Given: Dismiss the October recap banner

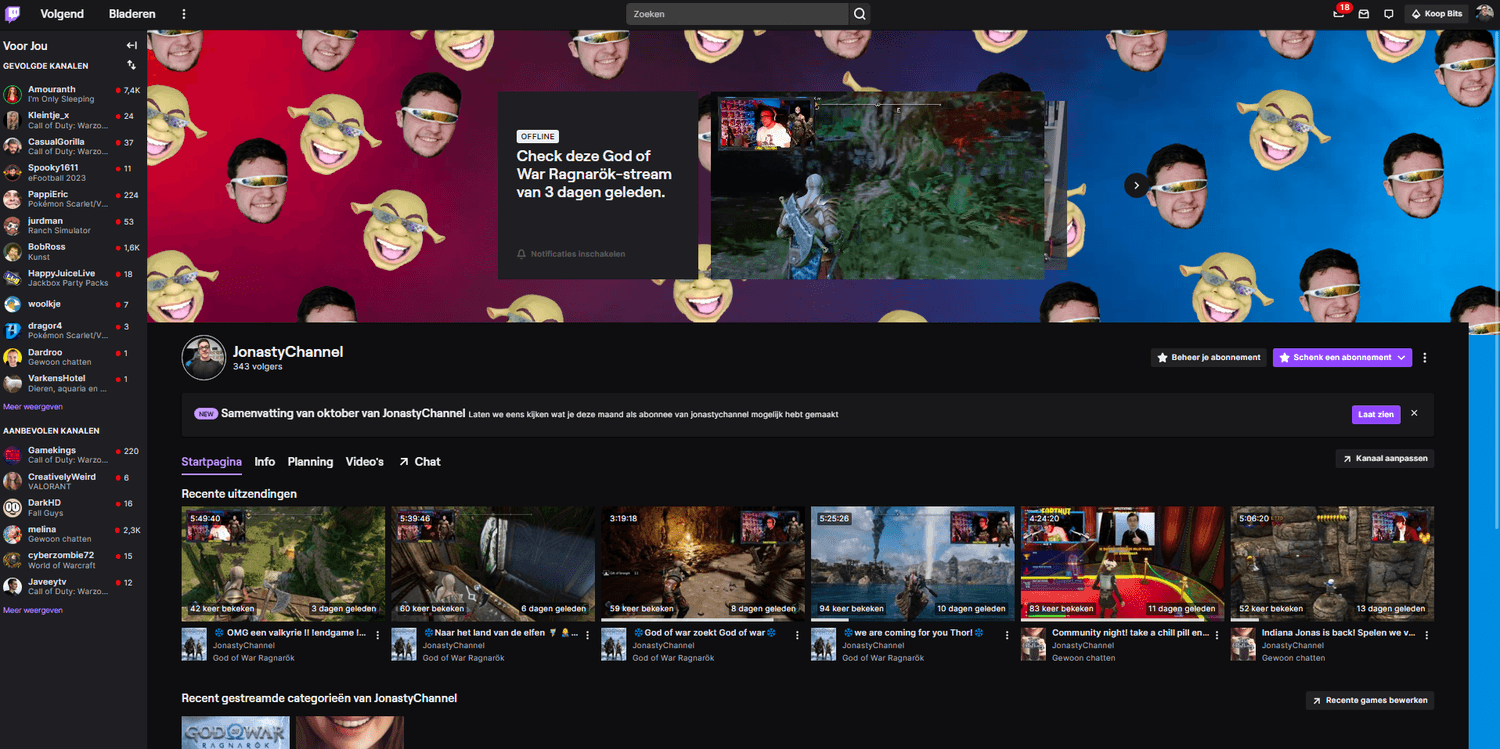Looking at the screenshot, I should pos(1414,413).
